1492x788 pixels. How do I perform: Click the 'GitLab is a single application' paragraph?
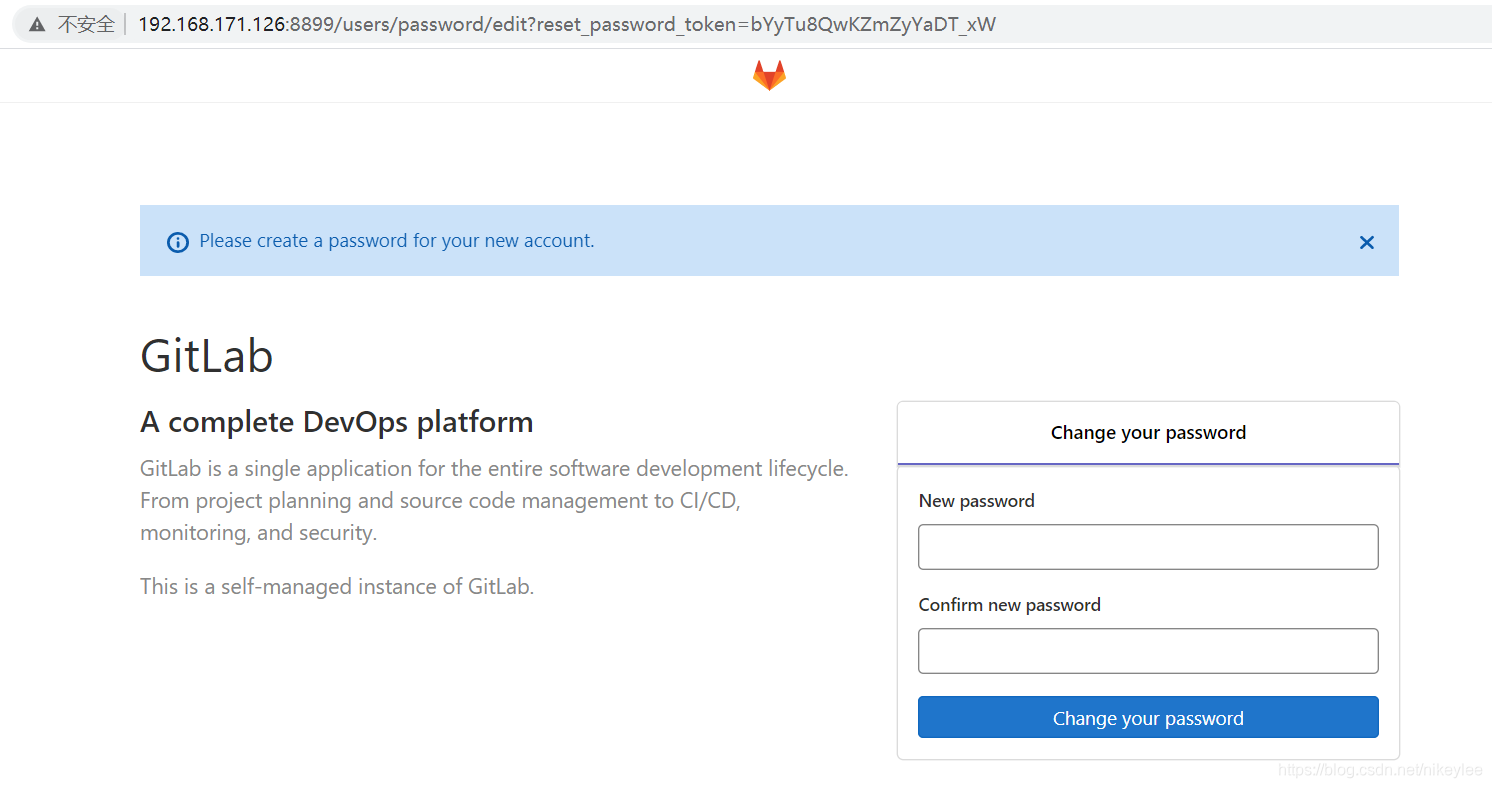494,501
